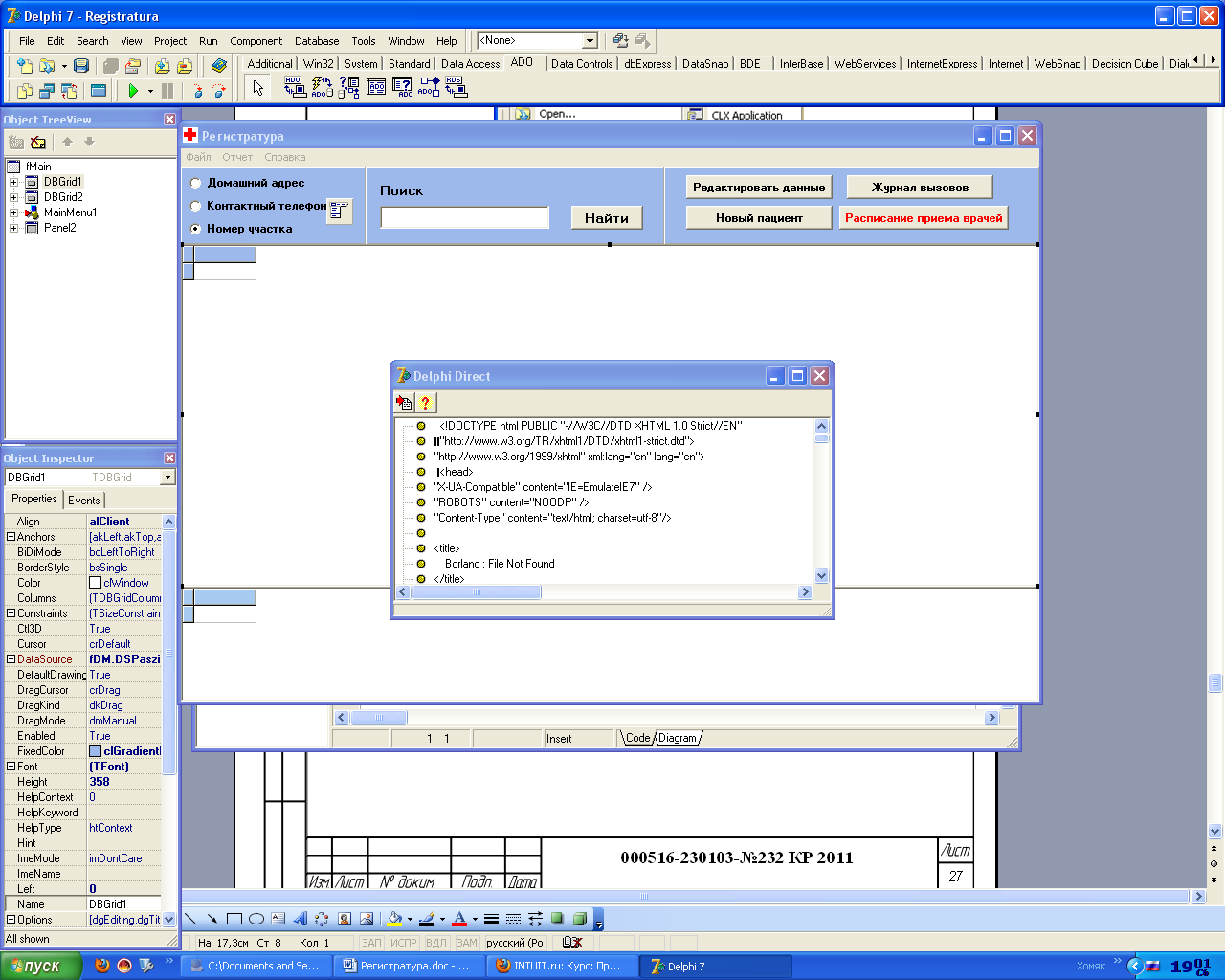The width and height of the screenshot is (1225, 980).
Task: Click Word font color A icon
Action: [459, 919]
